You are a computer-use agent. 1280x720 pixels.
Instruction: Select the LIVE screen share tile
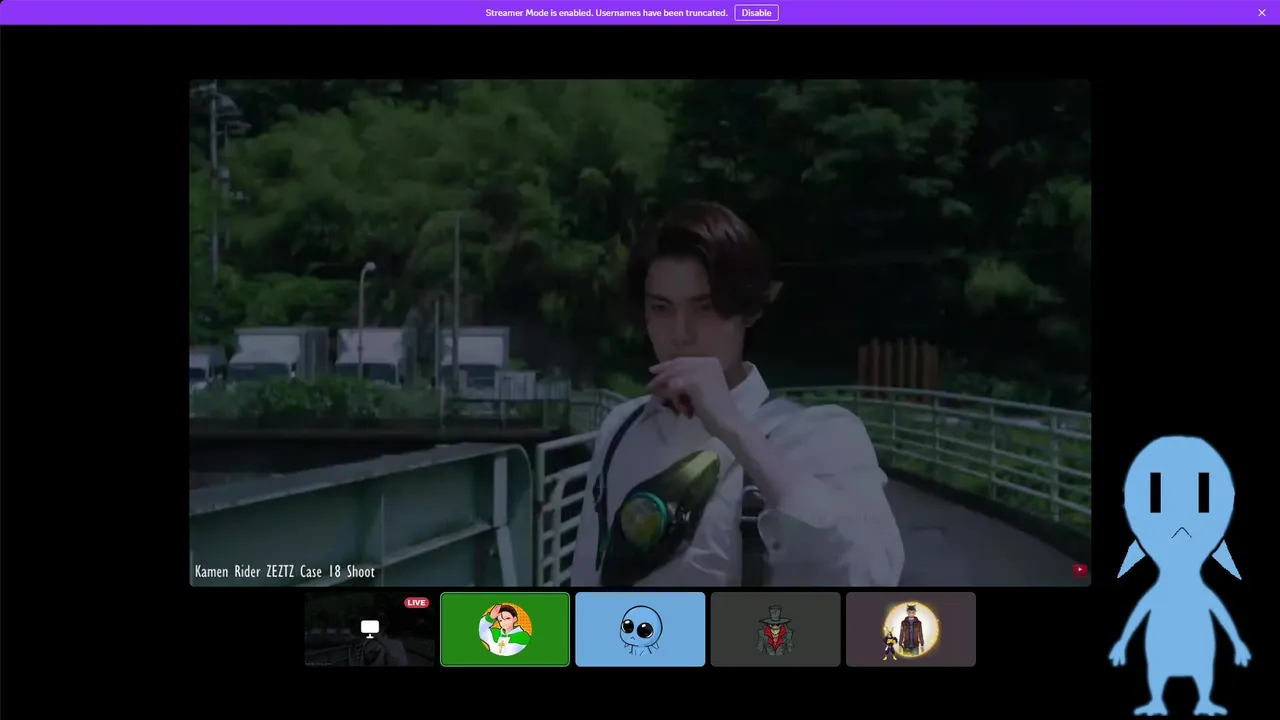click(x=370, y=629)
